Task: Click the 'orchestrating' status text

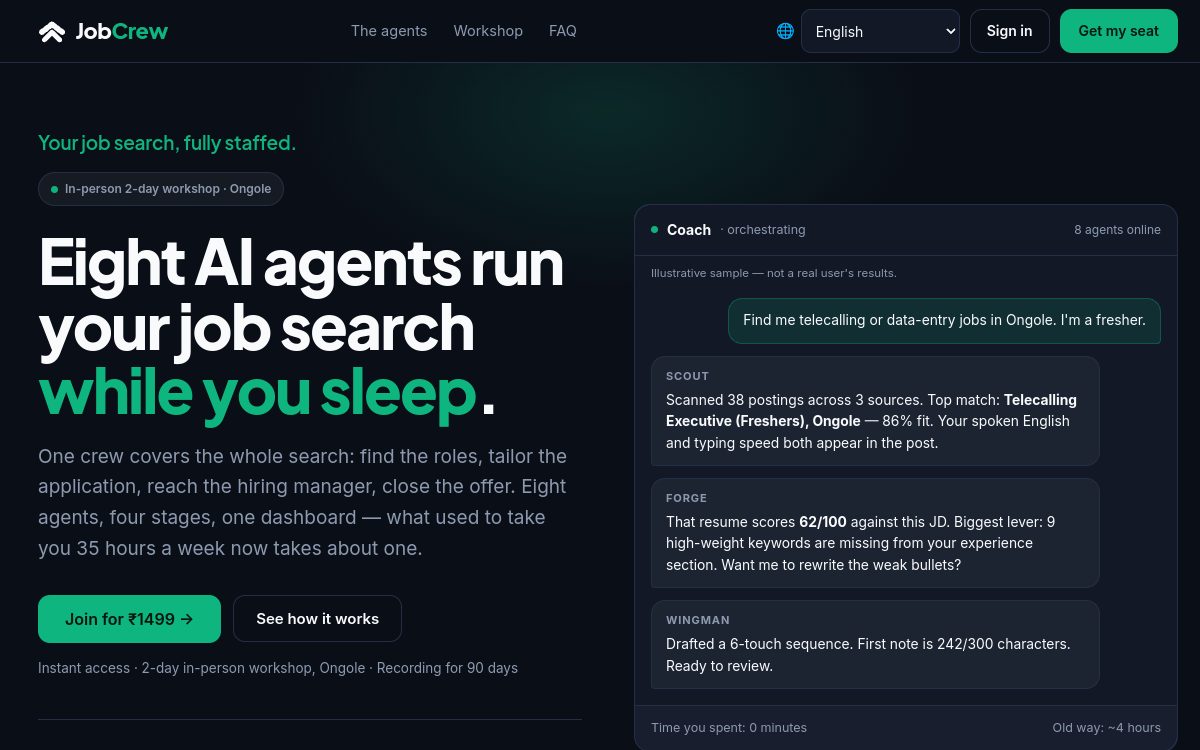Action: [763, 230]
